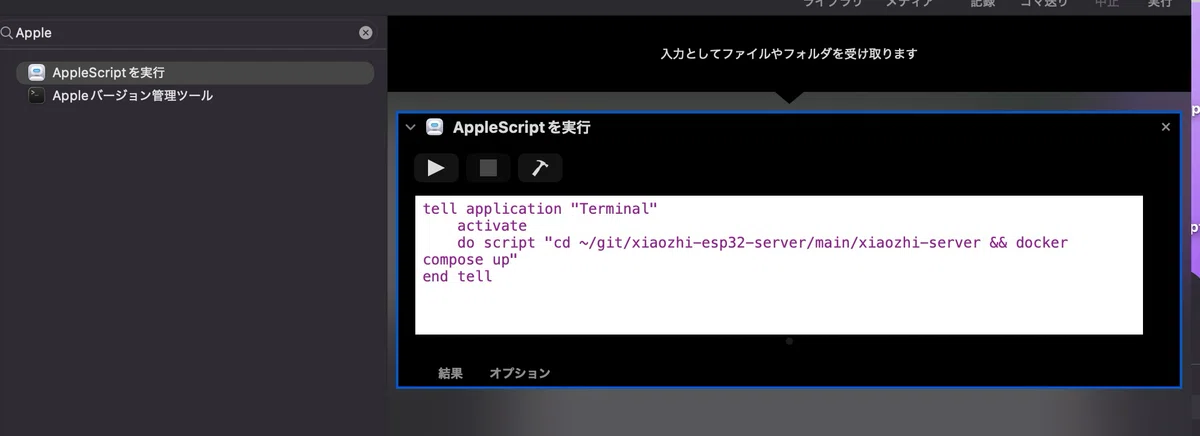Clear the Apple search field
This screenshot has height=436, width=1200.
366,32
